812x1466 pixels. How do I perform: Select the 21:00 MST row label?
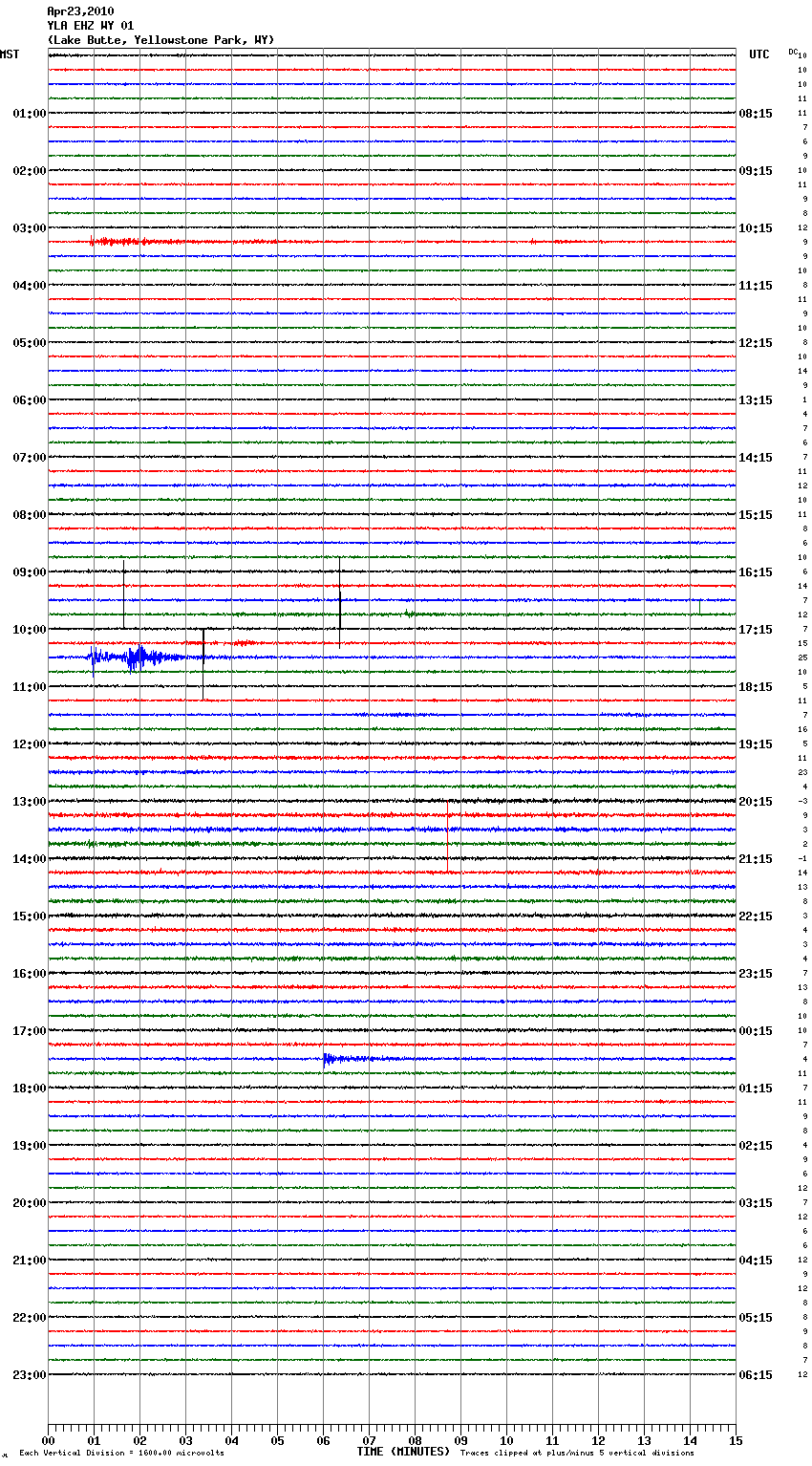click(x=30, y=1261)
